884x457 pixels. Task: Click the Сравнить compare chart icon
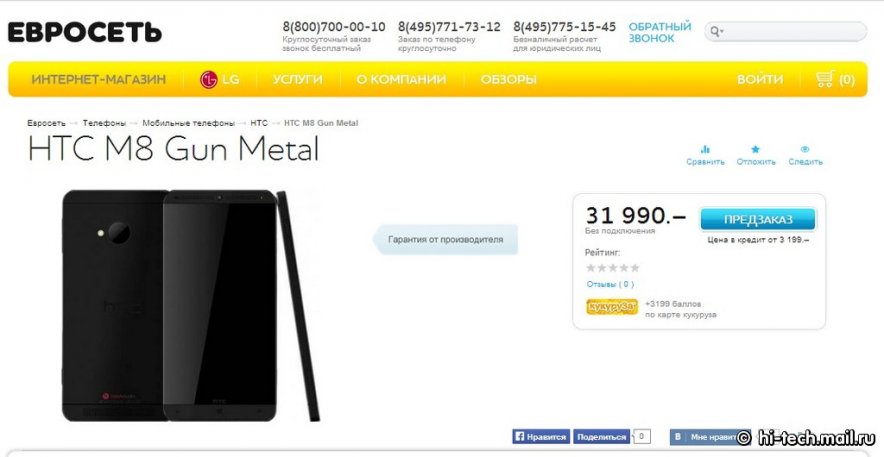click(705, 149)
